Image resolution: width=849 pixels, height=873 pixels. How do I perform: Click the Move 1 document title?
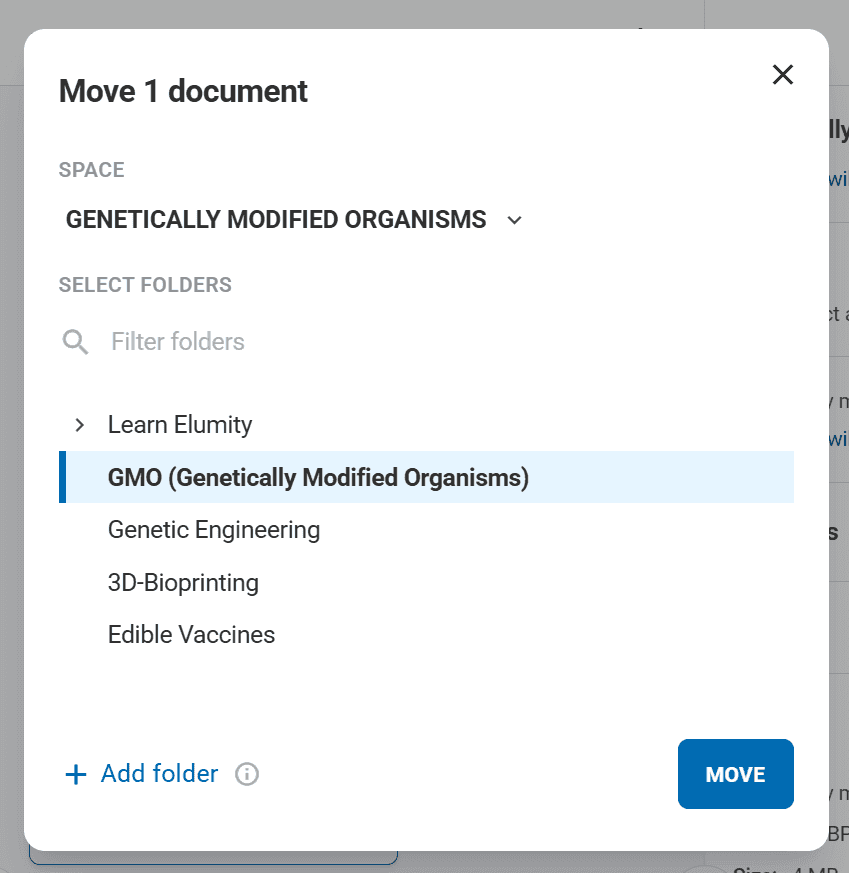tap(183, 91)
